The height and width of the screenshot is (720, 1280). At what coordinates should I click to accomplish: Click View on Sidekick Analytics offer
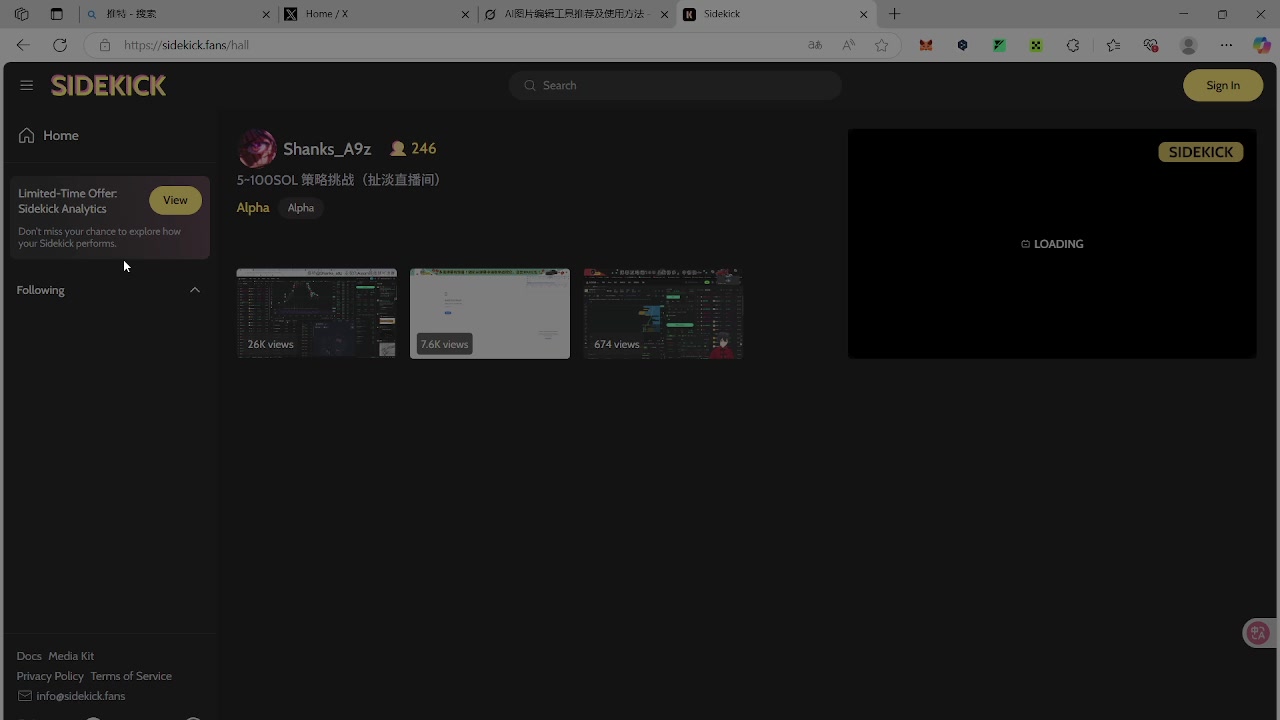(175, 200)
